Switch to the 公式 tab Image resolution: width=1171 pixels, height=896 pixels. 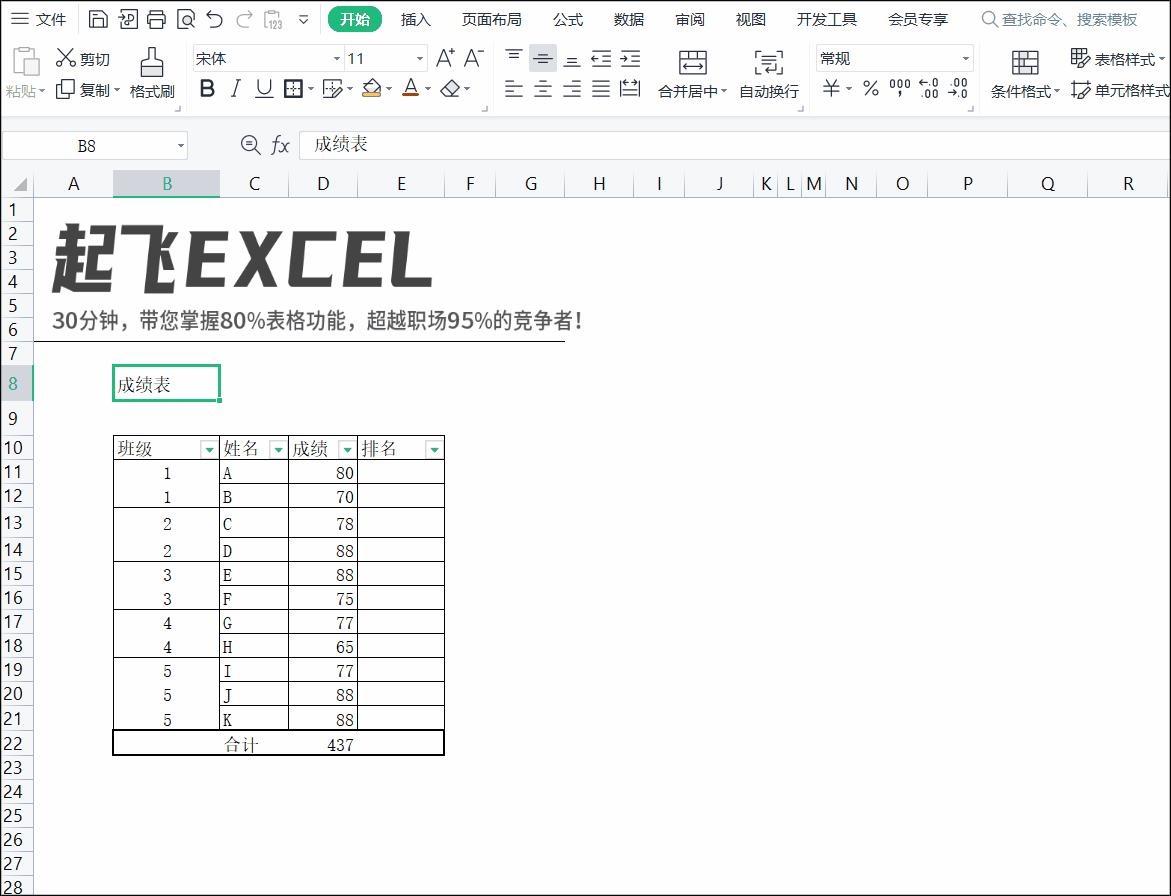pyautogui.click(x=568, y=19)
